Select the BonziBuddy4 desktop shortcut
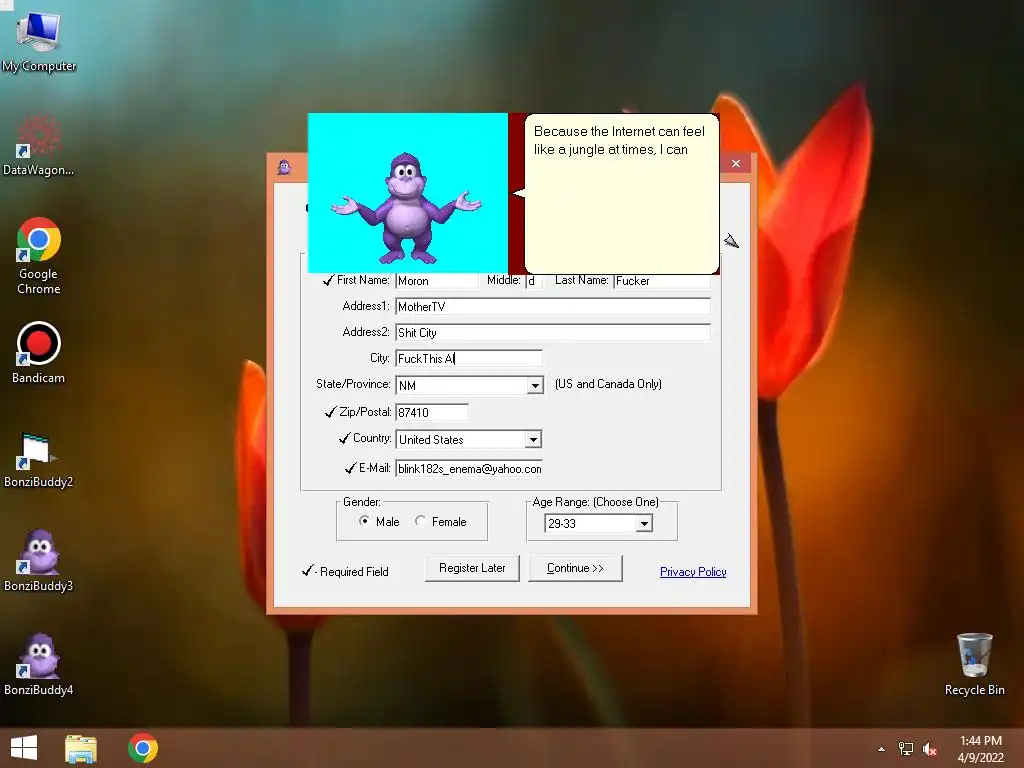This screenshot has height=768, width=1024. pyautogui.click(x=39, y=665)
